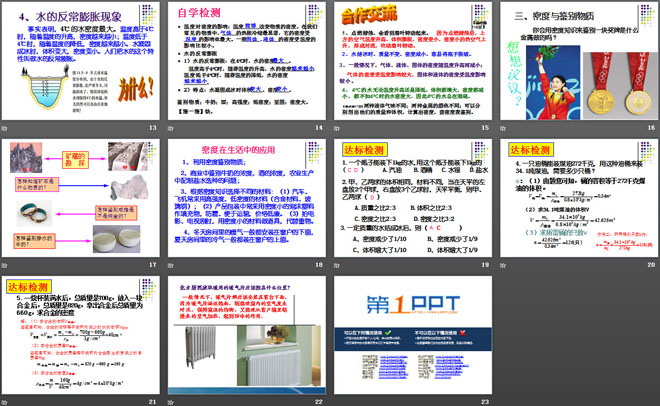Click the slide number 18 label
This screenshot has height=406, width=660.
(318, 267)
